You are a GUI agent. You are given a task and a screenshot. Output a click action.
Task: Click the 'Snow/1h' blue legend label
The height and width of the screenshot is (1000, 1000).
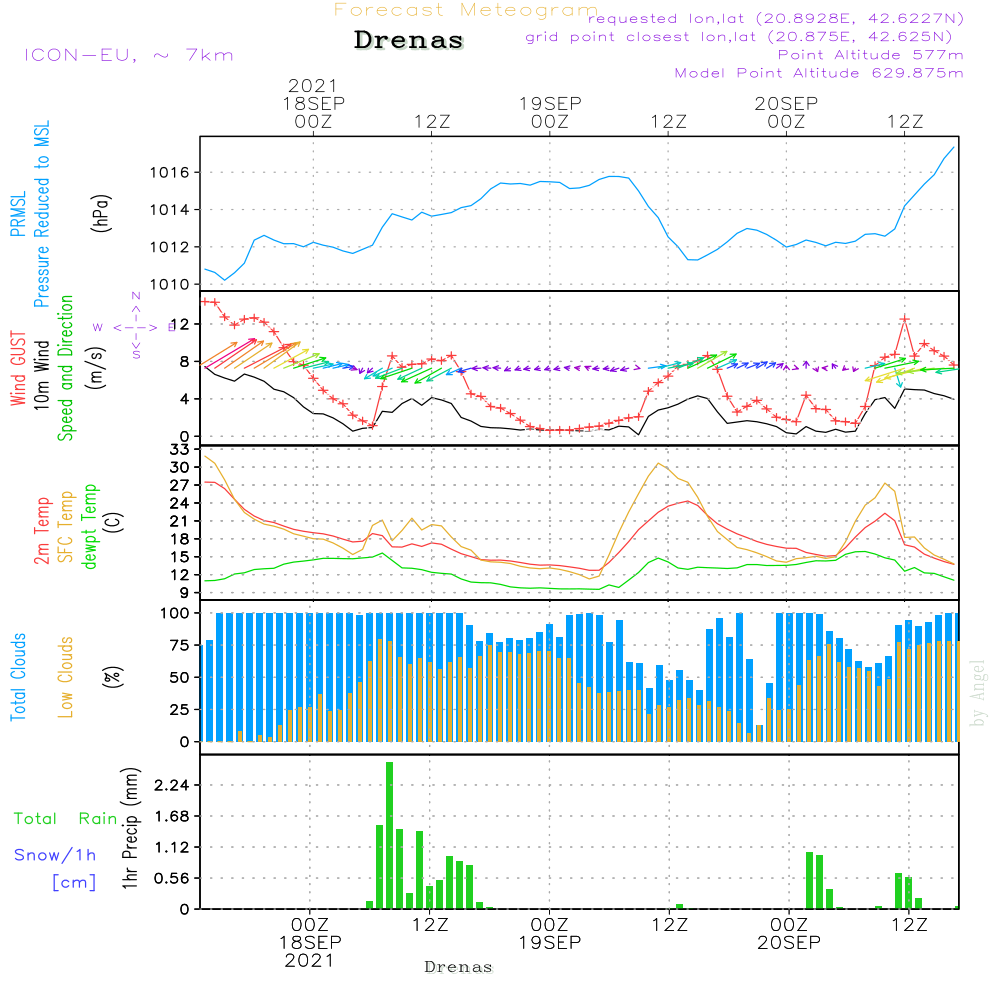click(55, 855)
